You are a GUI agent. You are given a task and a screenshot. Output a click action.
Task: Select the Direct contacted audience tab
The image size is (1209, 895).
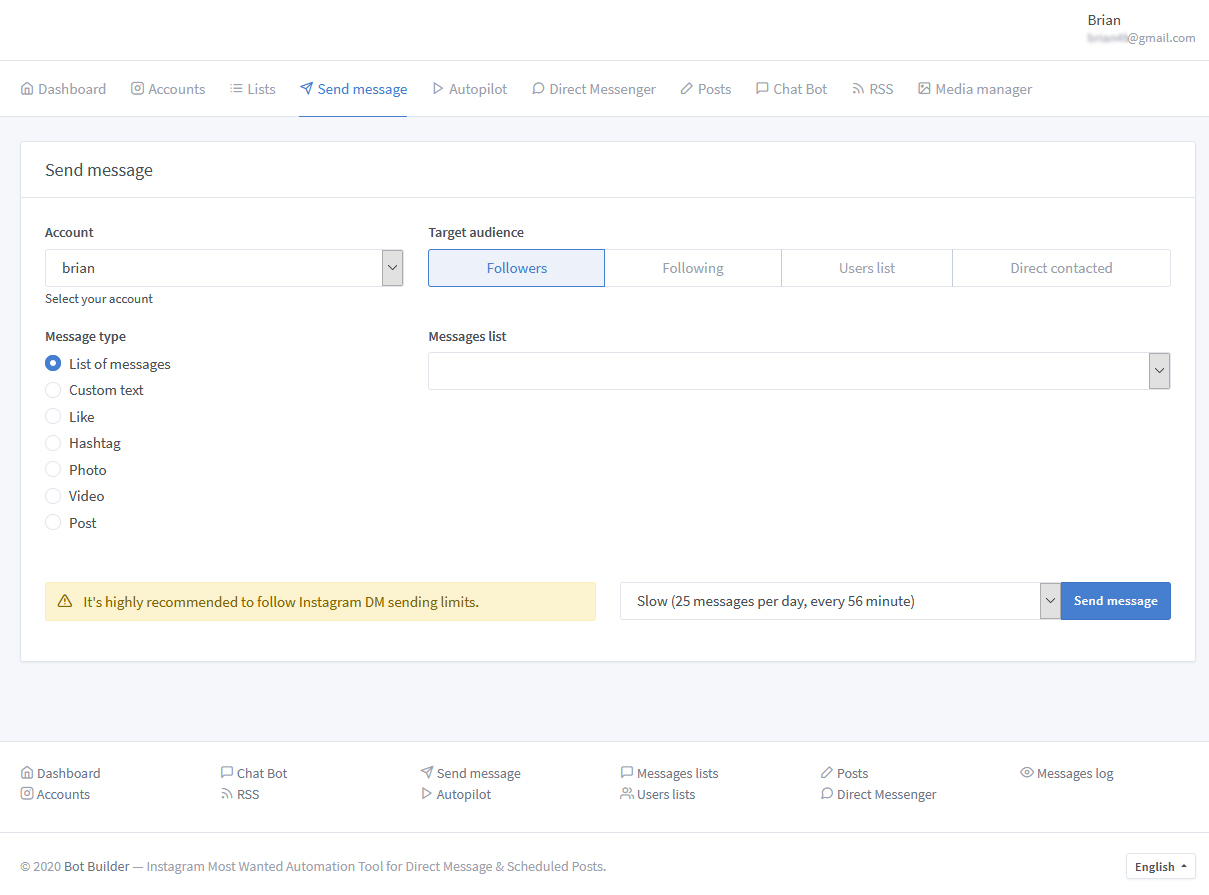pos(1061,268)
